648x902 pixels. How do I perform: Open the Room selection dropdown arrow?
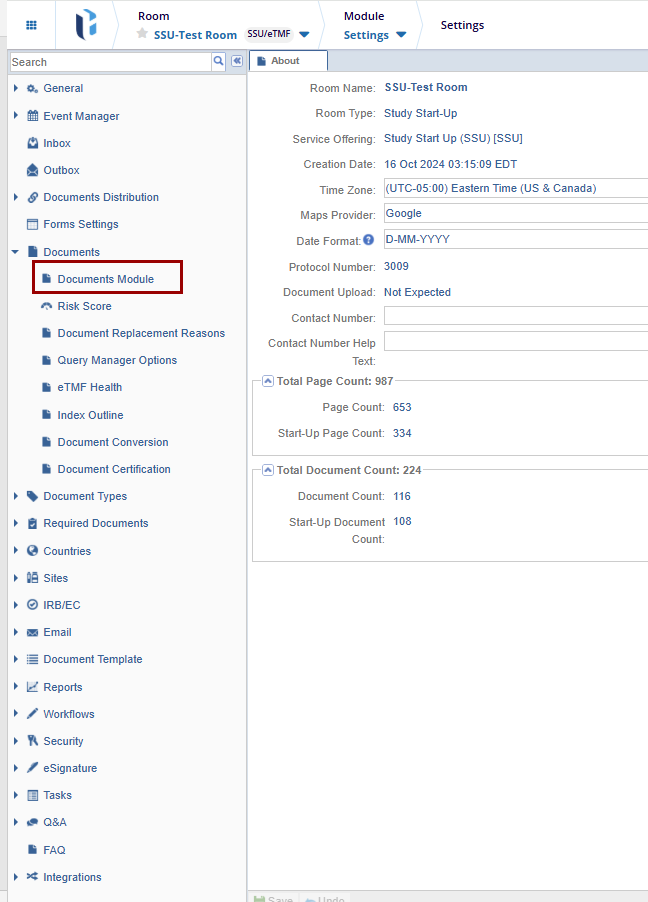coord(304,35)
